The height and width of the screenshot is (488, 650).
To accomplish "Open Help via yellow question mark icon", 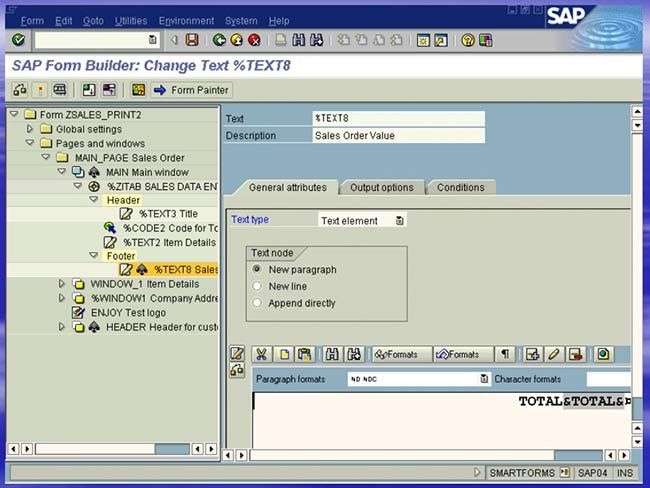I will click(x=468, y=40).
